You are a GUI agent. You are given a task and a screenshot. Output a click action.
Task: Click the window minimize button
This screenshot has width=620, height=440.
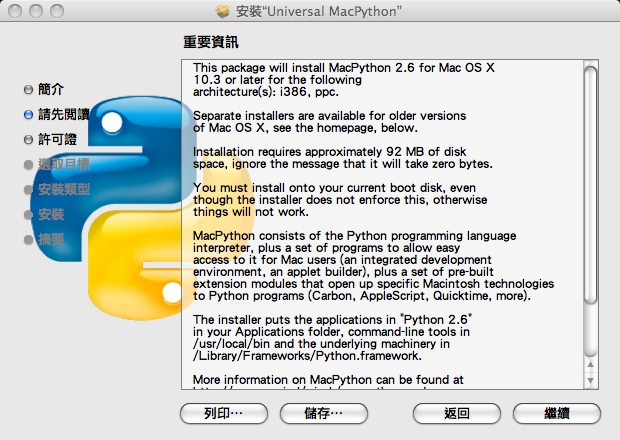click(36, 11)
